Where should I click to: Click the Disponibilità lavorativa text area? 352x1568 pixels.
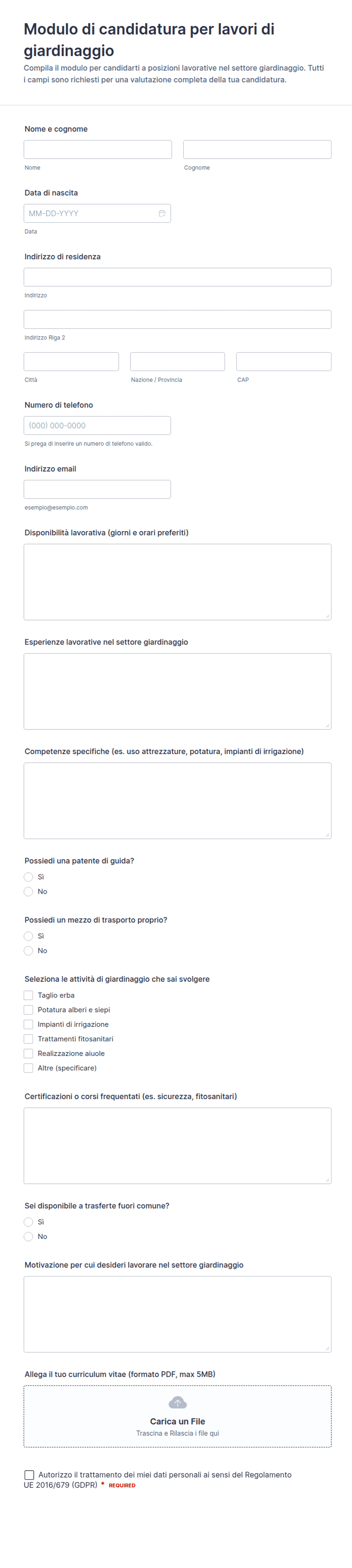(177, 582)
